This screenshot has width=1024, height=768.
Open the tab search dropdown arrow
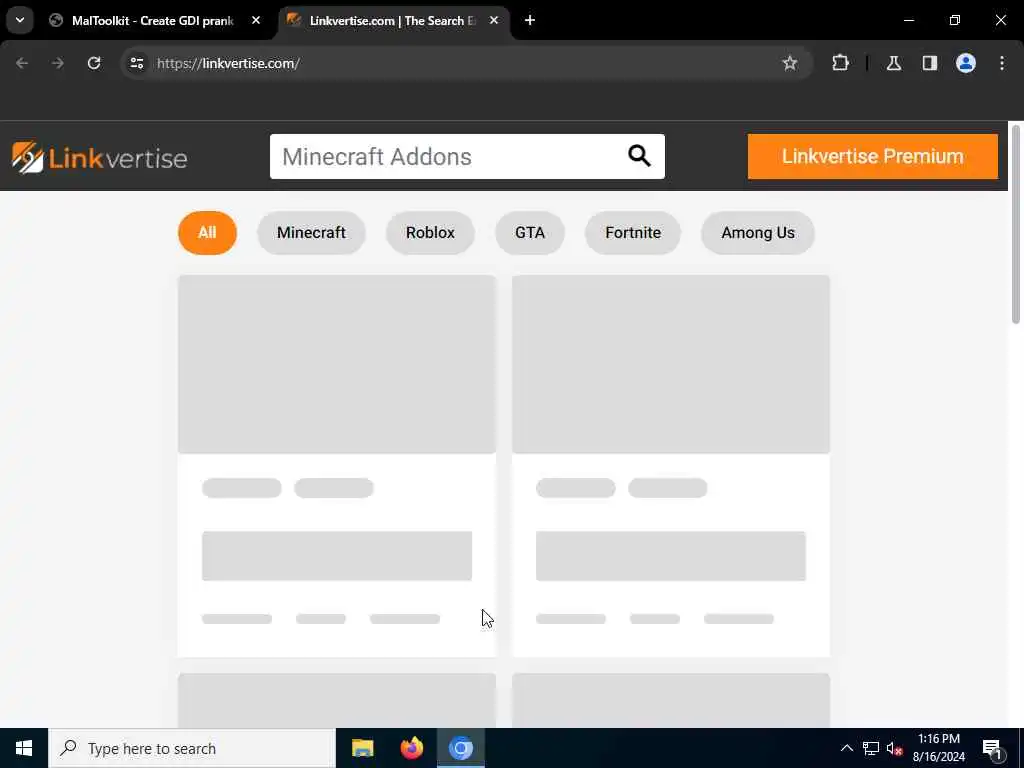pos(20,20)
